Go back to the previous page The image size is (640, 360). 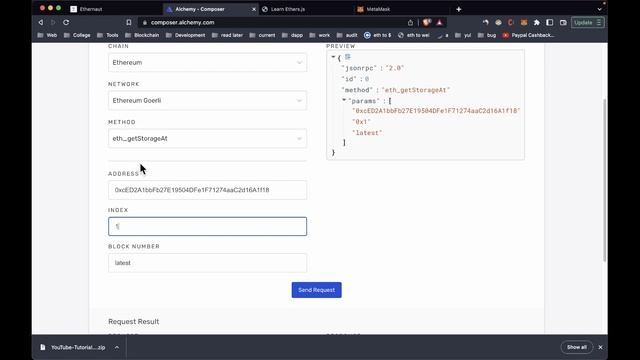coord(41,22)
